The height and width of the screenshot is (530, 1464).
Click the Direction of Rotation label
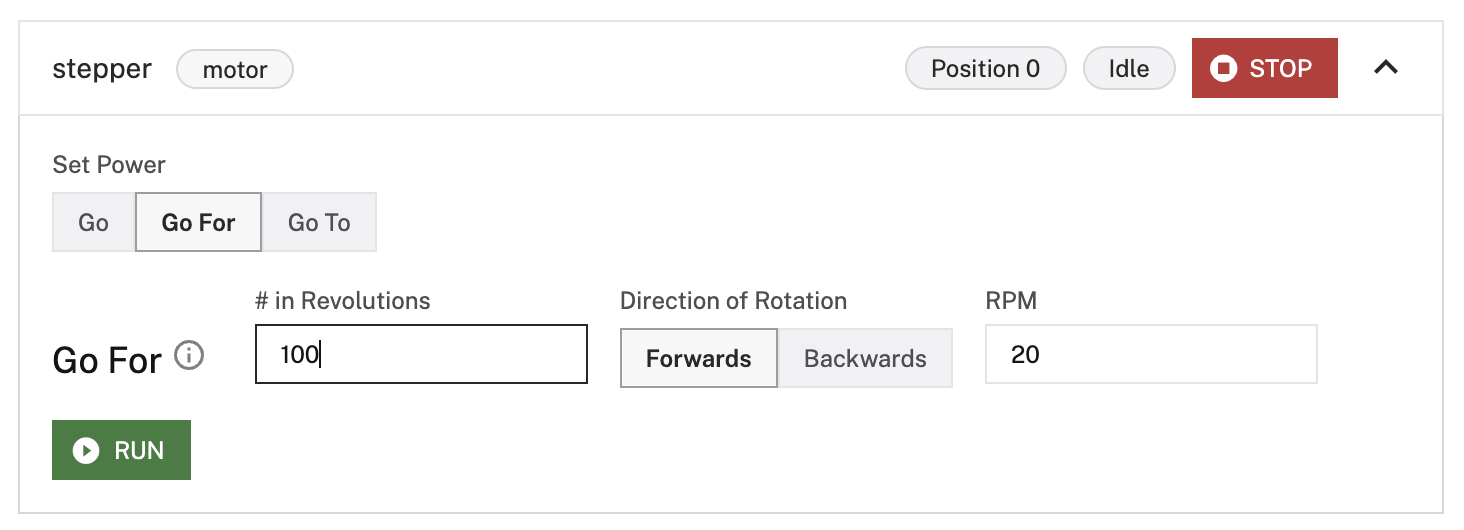pos(733,301)
